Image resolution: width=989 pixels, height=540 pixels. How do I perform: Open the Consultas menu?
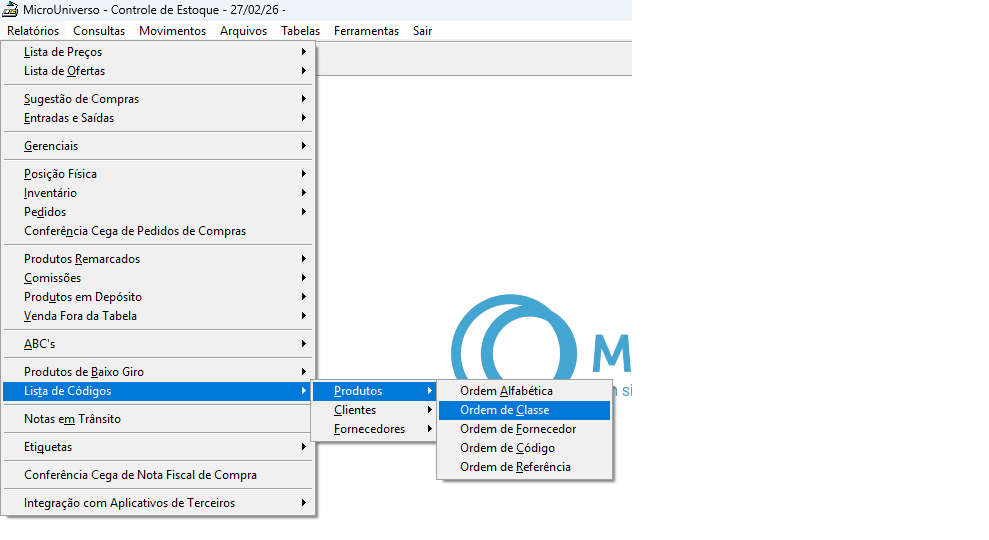pos(99,31)
